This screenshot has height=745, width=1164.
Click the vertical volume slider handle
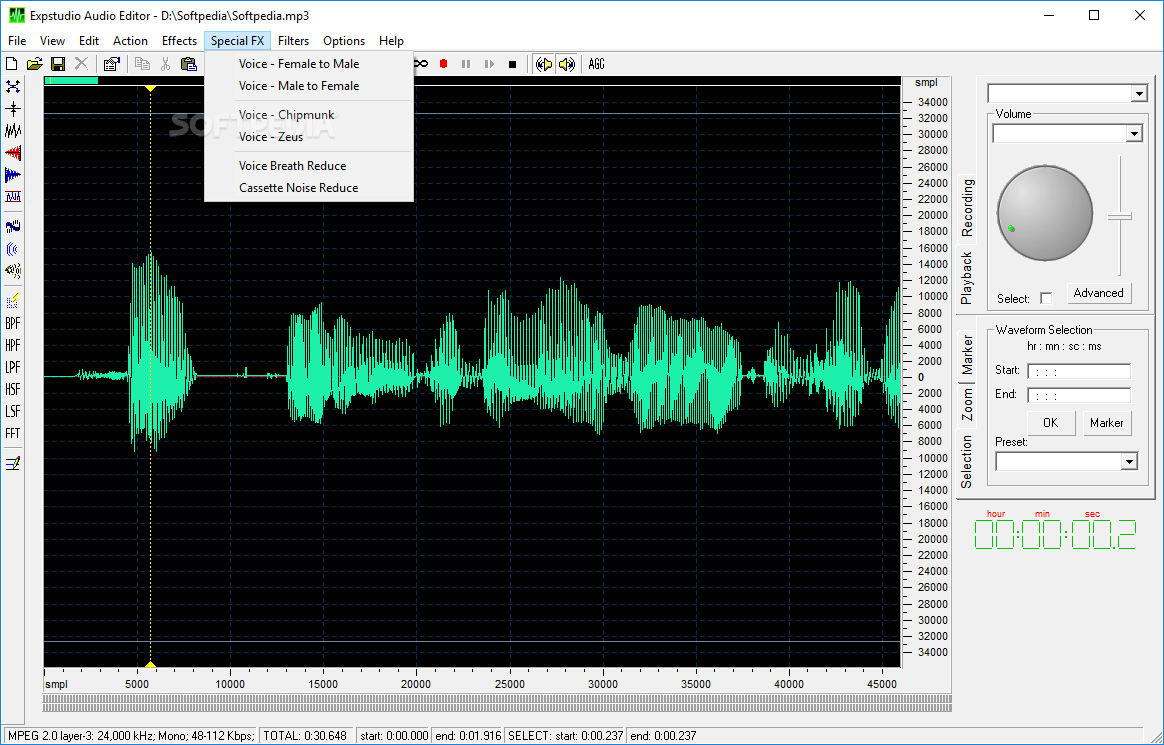(x=1119, y=217)
